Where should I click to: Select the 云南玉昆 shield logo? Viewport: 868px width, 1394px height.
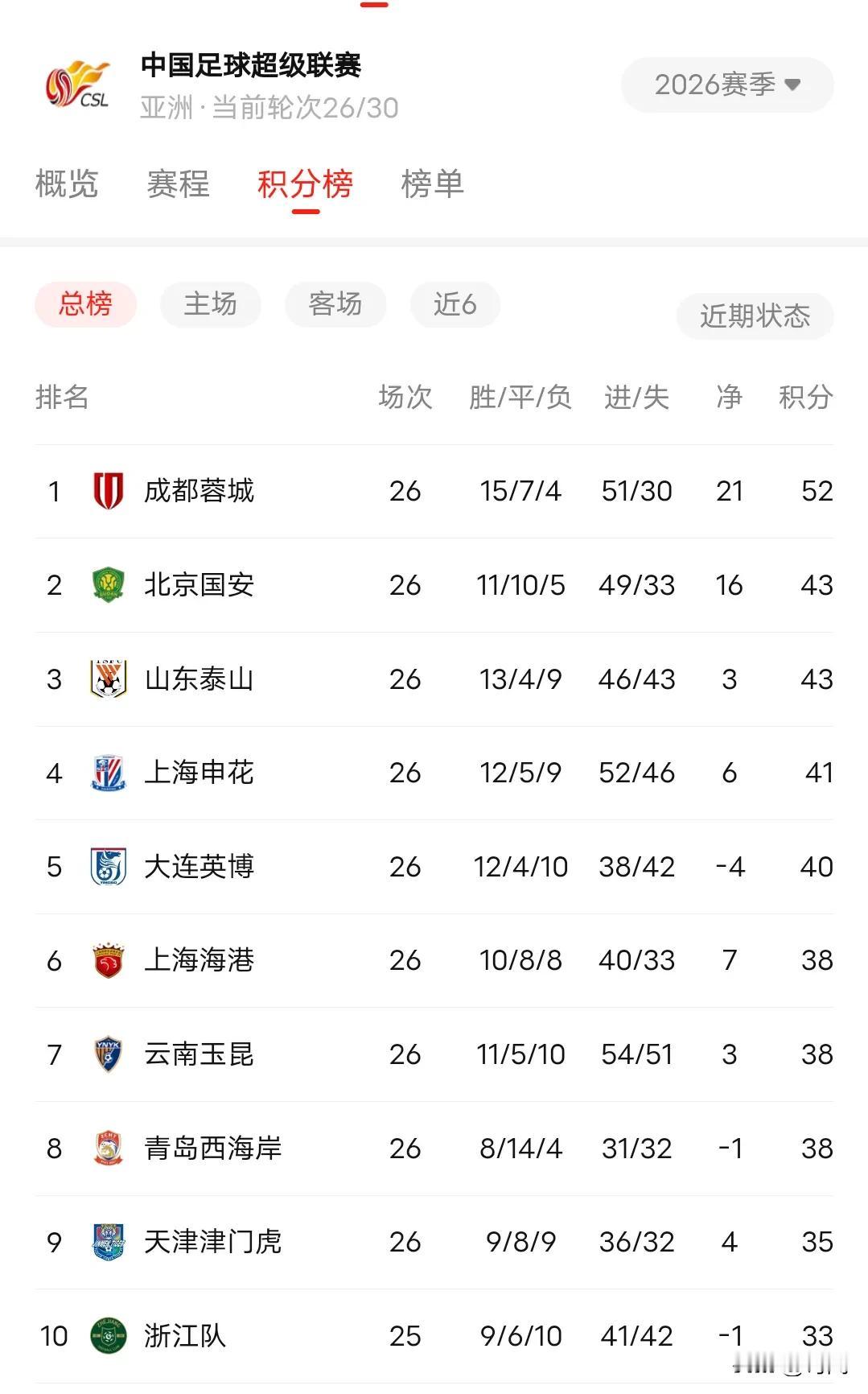pos(108,1054)
